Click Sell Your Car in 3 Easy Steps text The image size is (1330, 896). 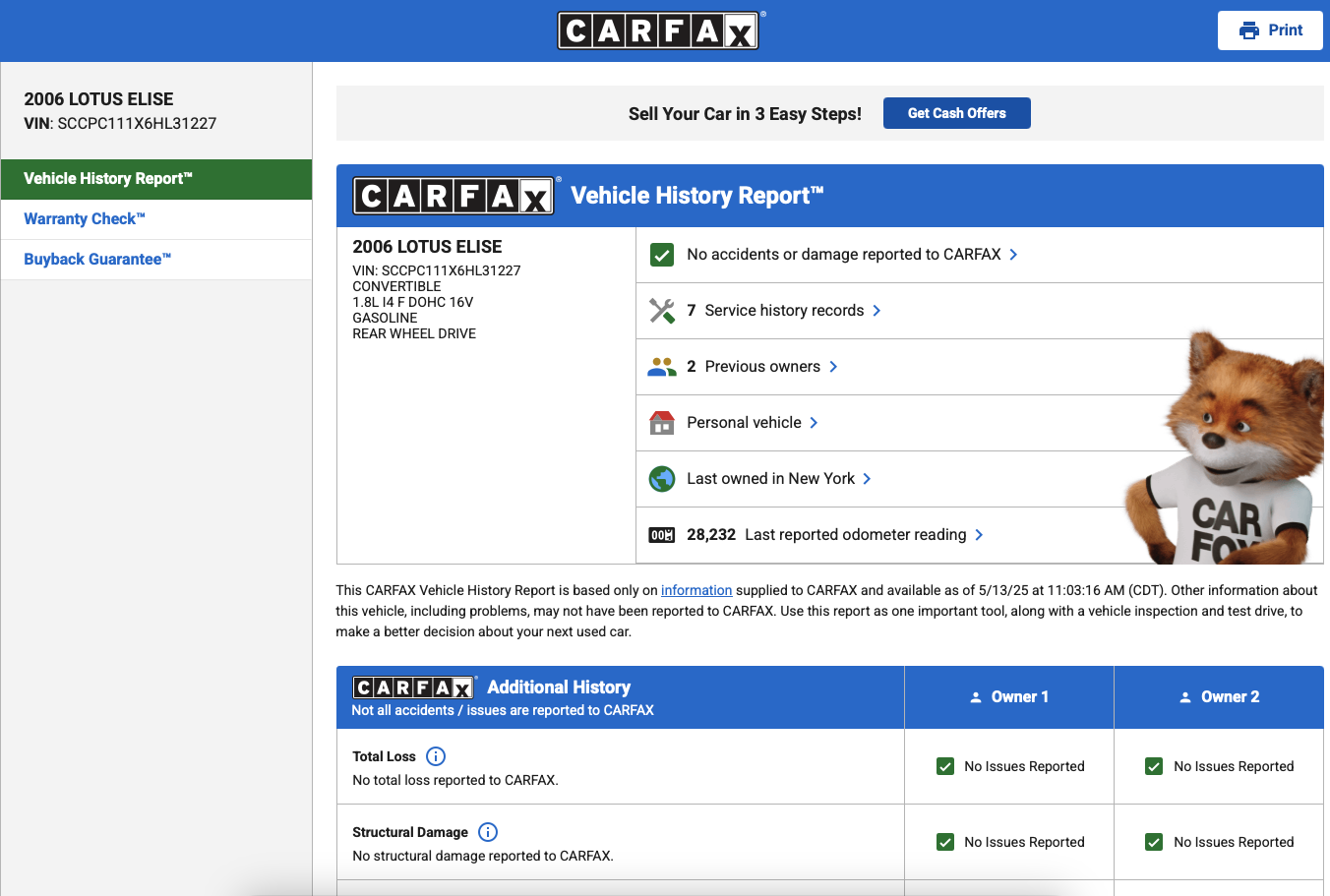coord(745,114)
